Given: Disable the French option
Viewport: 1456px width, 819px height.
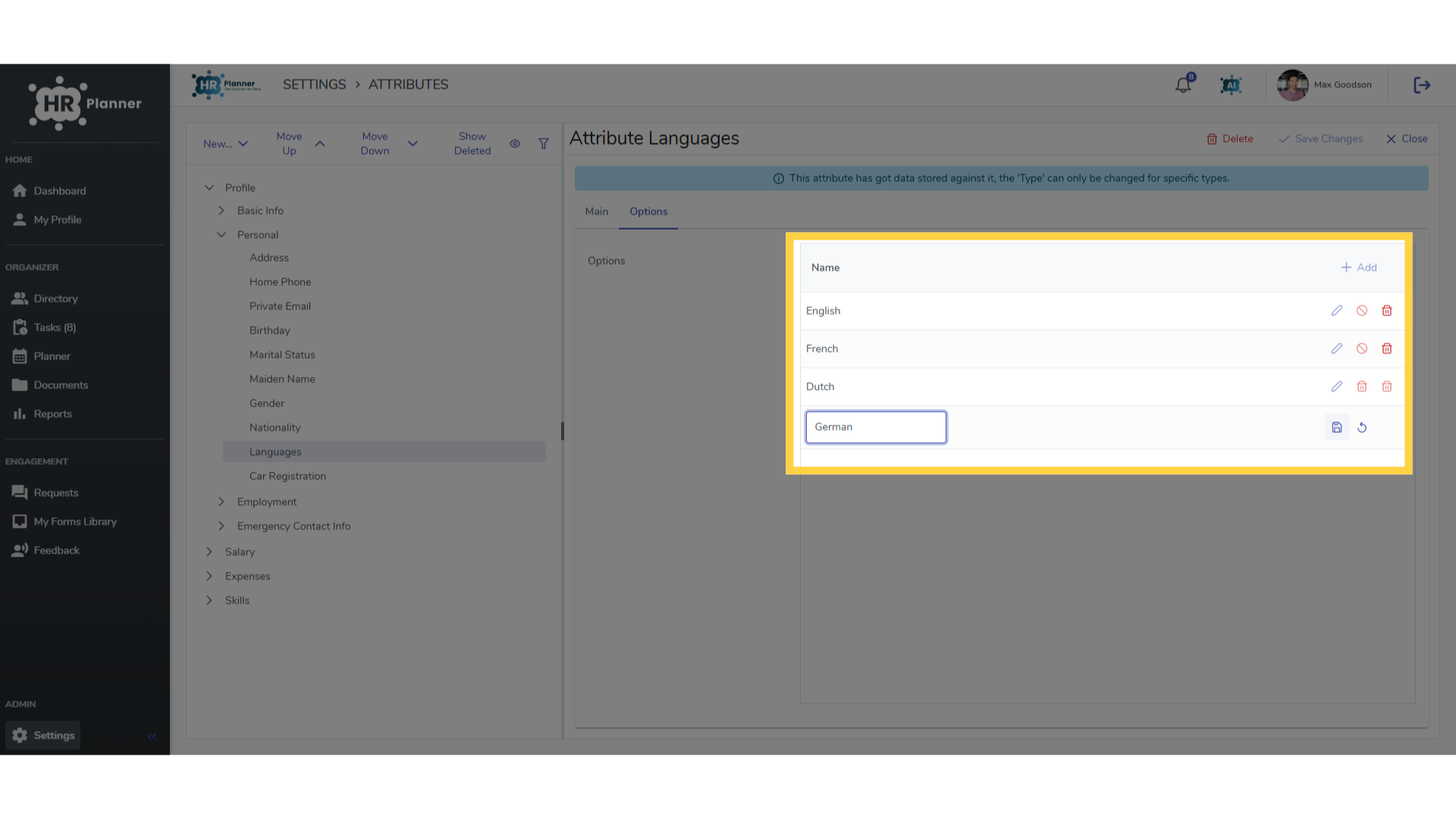Looking at the screenshot, I should 1362,349.
